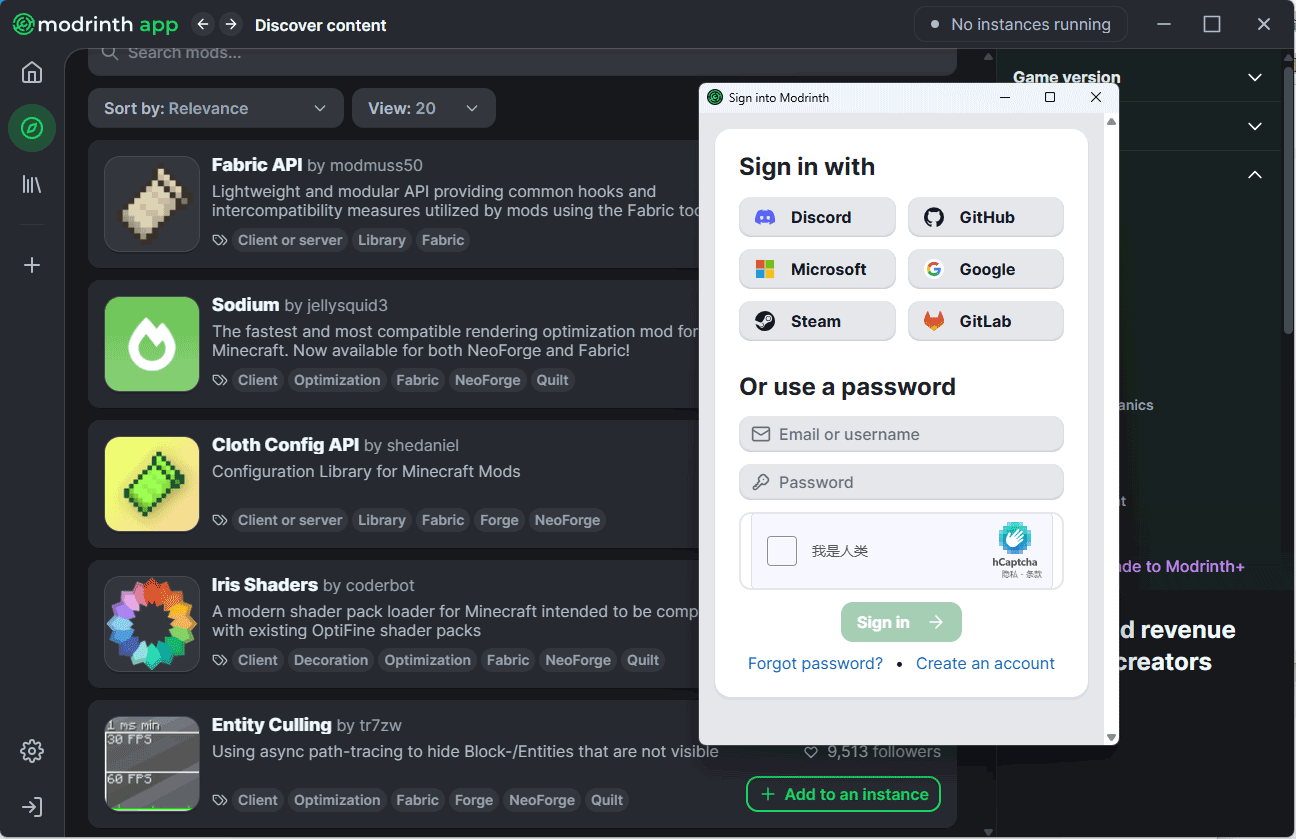The image size is (1296, 839).
Task: Open the View 20 dropdown
Action: point(423,108)
